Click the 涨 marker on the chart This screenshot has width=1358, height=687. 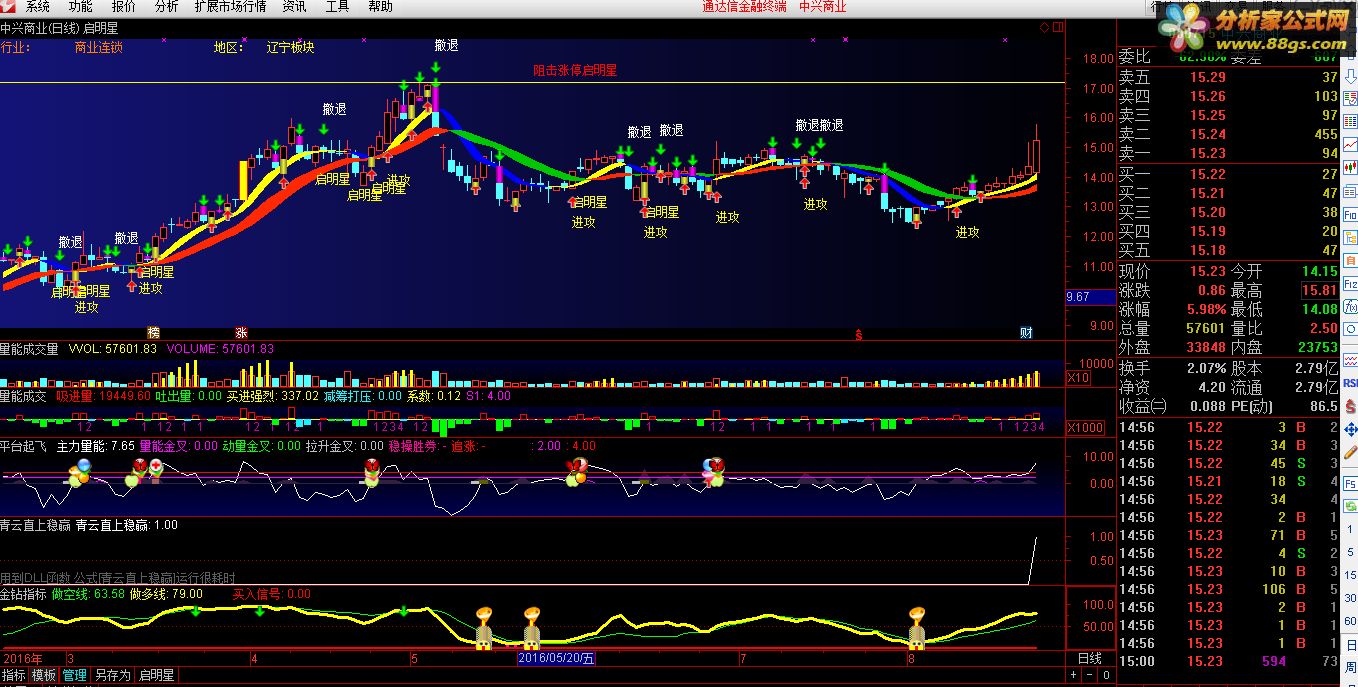coord(241,333)
